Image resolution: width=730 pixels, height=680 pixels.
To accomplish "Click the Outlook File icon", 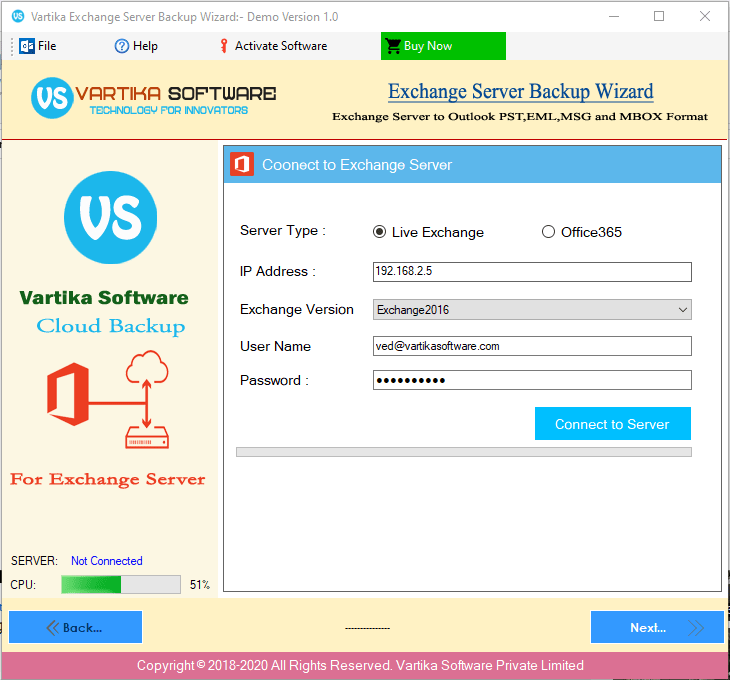I will (27, 46).
